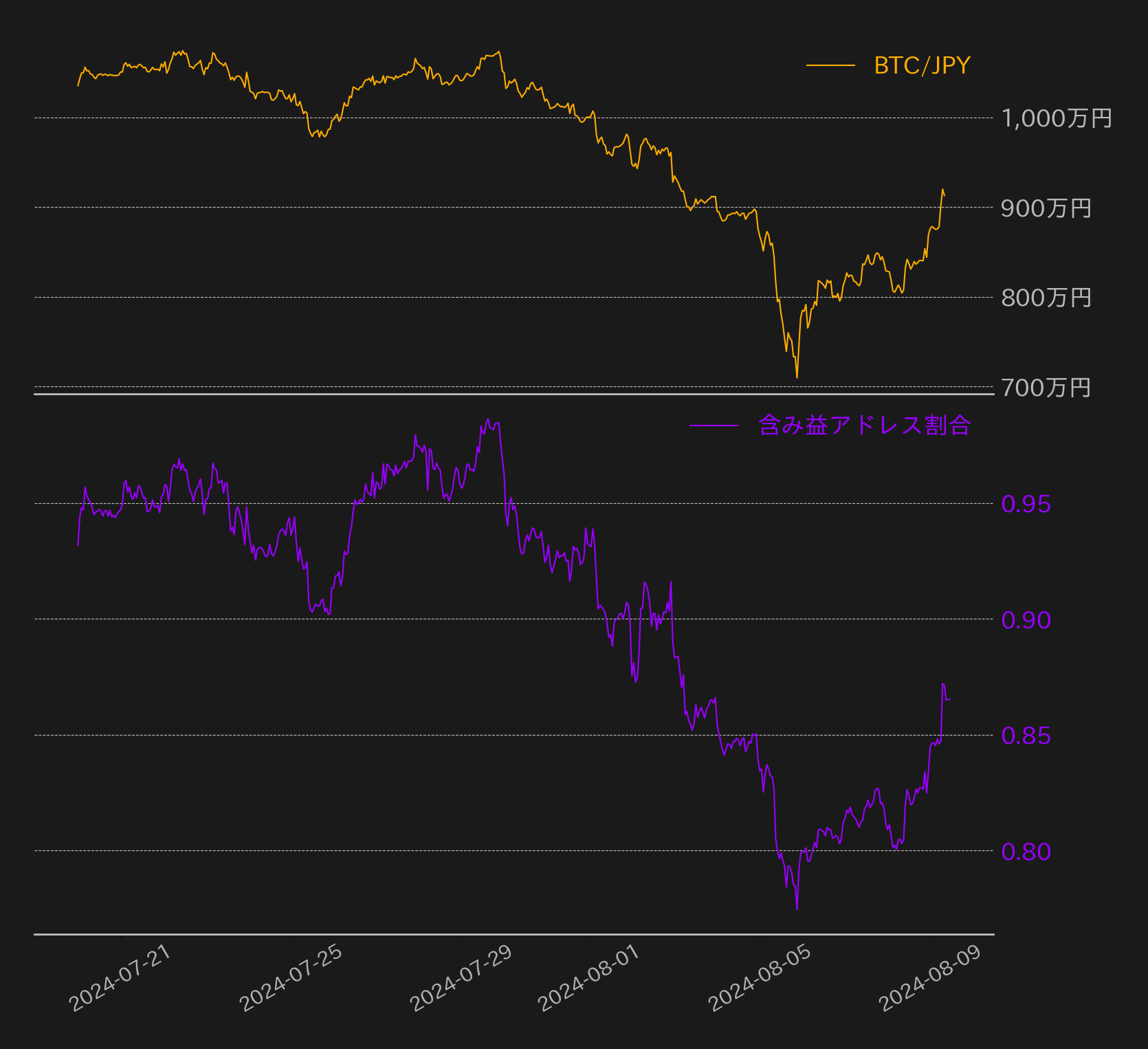Viewport: 1148px width, 1049px height.
Task: Click the BTC/JPY legend label
Action: click(922, 65)
